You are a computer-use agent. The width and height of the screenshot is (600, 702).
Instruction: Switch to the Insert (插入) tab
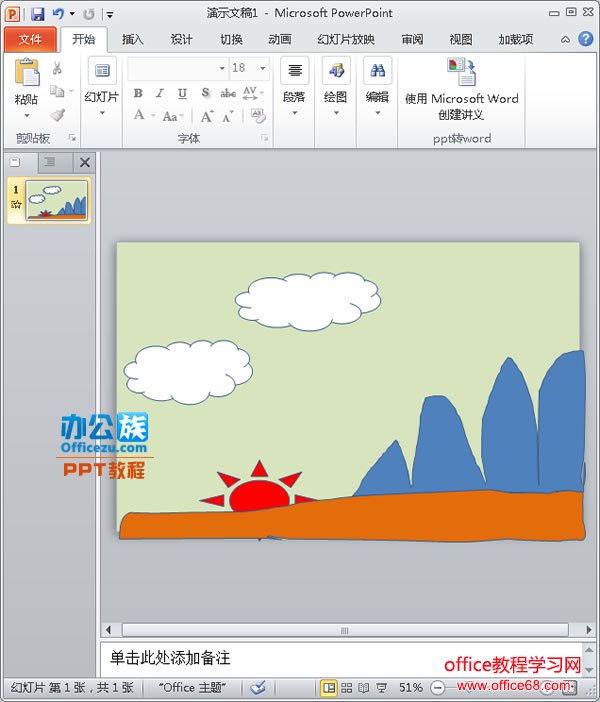tap(133, 40)
